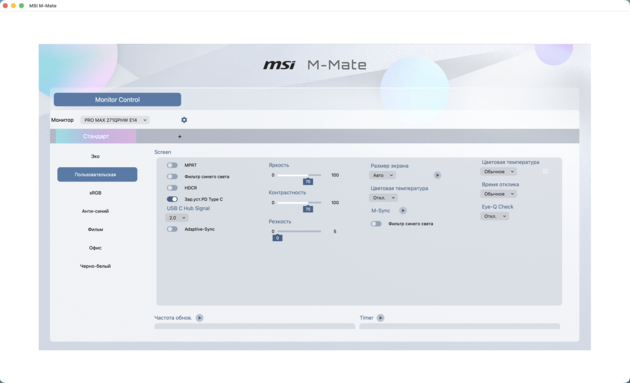Screen dimensions: 630x383
Task: Toggle Фильтр синего света switch below M-Sync
Action: point(376,224)
